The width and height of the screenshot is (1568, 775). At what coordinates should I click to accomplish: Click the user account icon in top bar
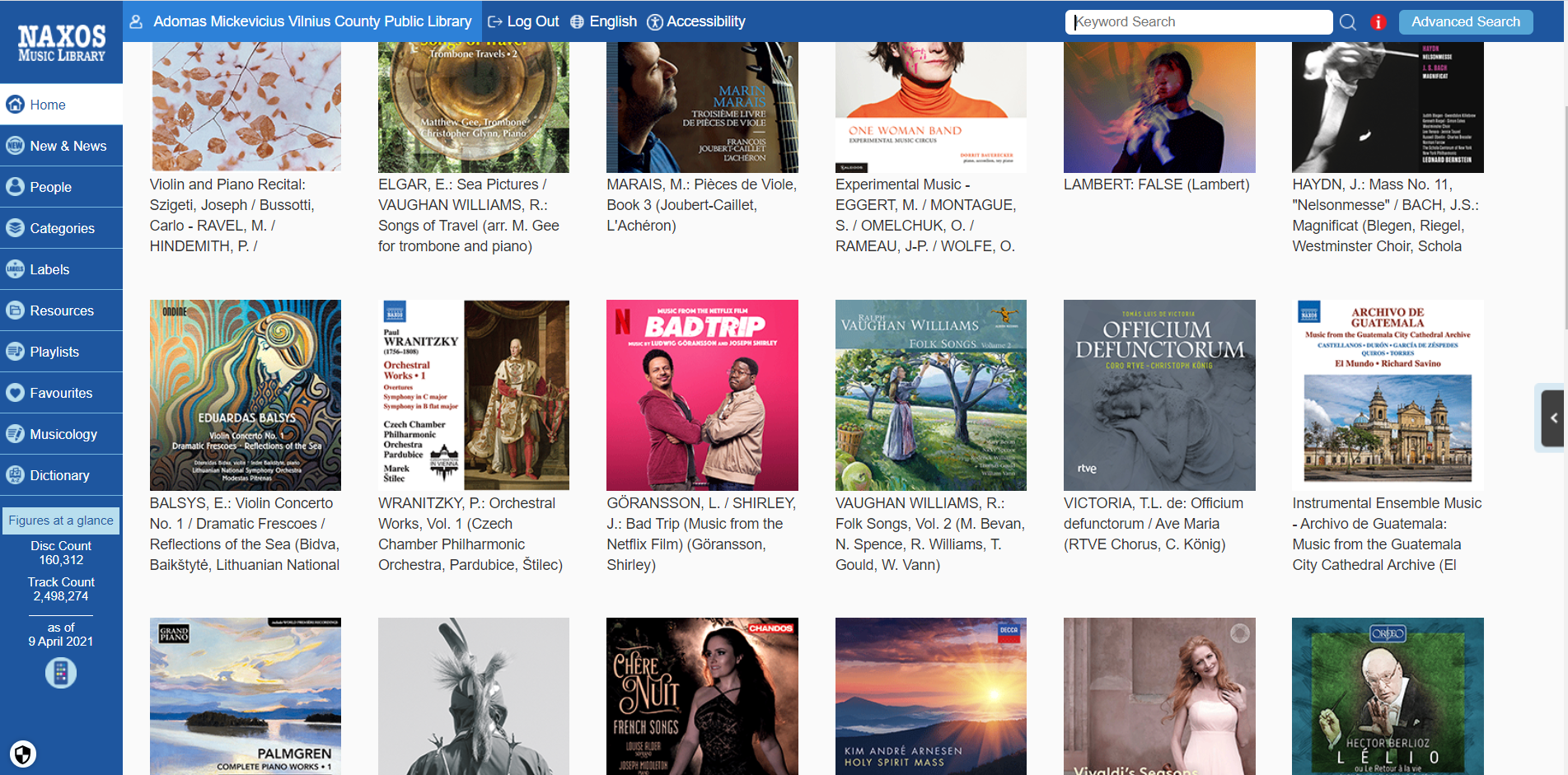[137, 21]
